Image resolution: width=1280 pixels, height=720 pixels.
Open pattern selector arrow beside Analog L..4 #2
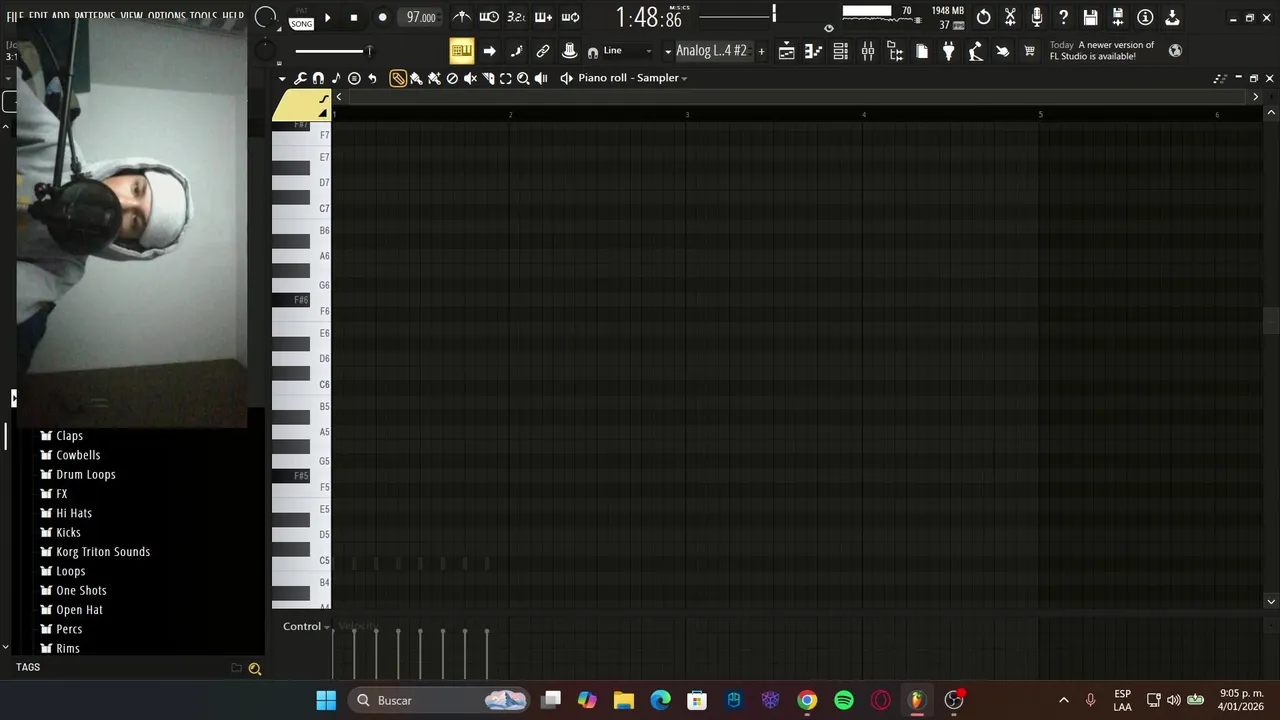[x=668, y=51]
